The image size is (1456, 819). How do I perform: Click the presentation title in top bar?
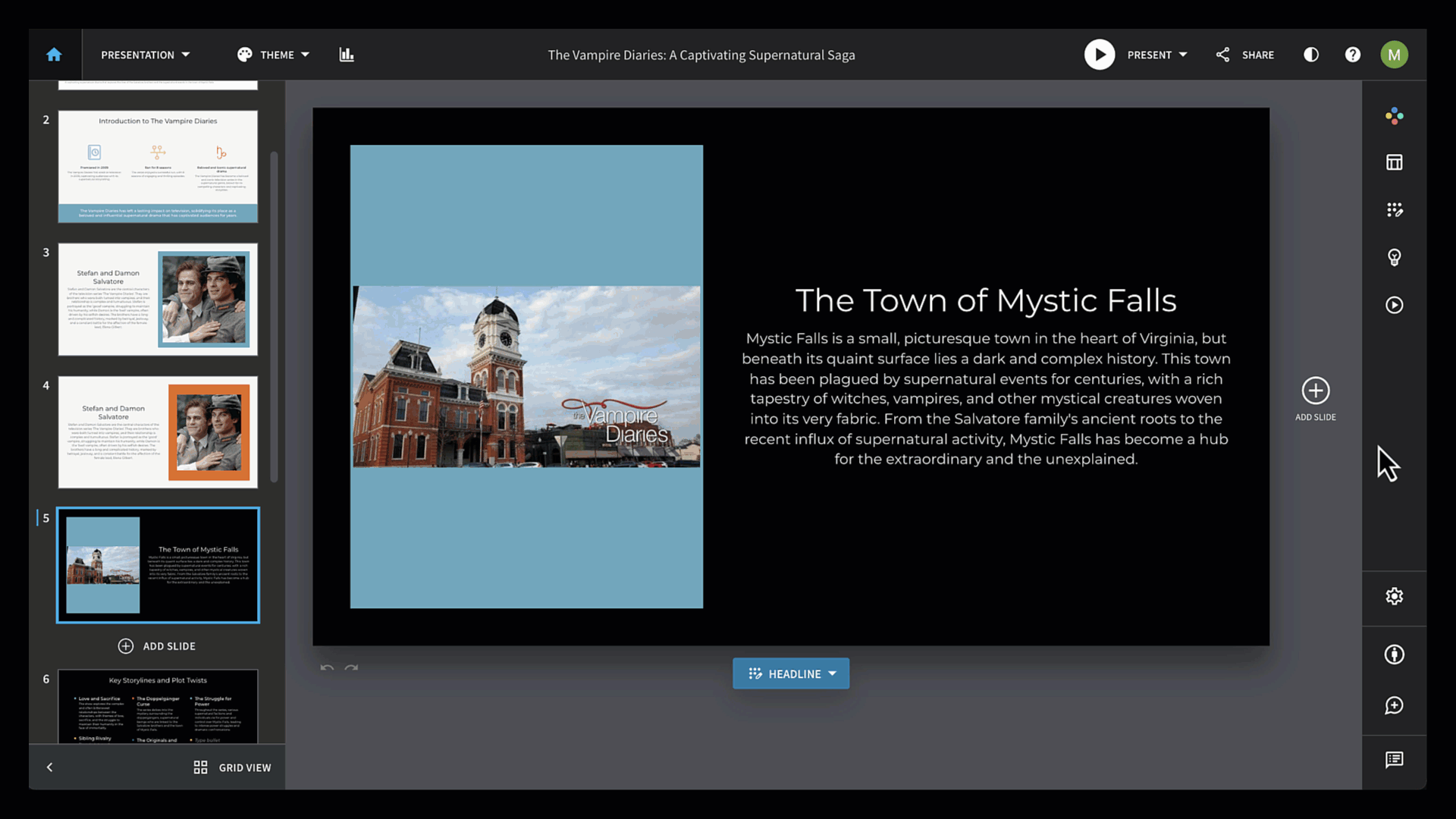701,55
